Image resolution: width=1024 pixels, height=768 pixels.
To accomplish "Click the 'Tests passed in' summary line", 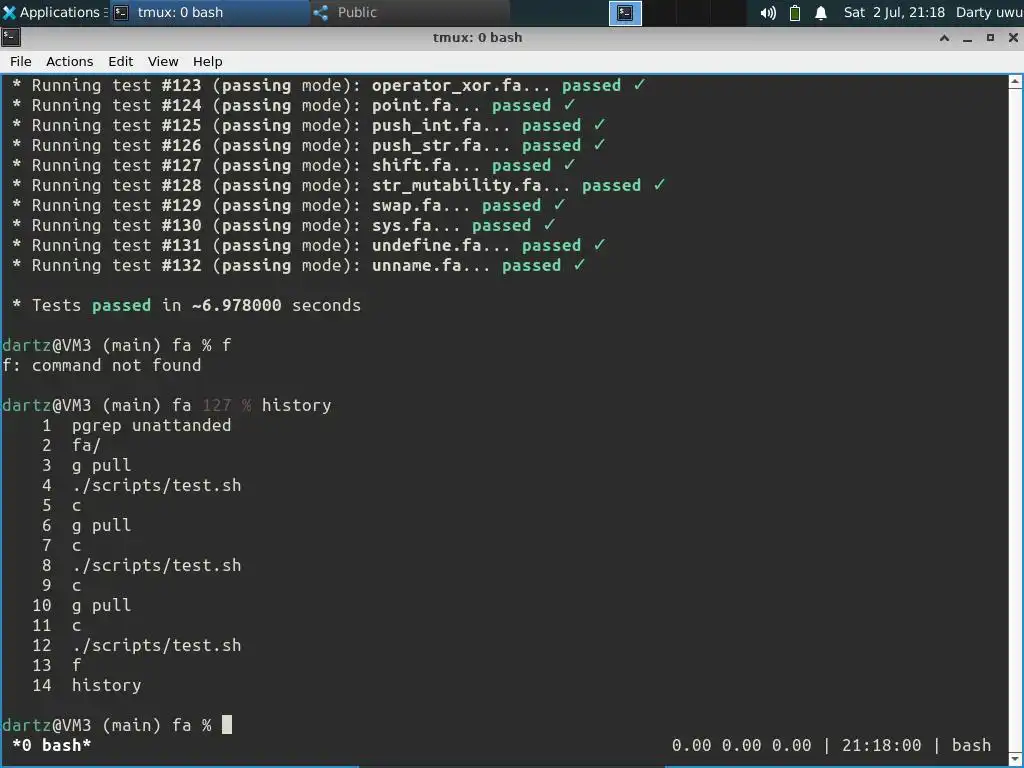I will [186, 305].
